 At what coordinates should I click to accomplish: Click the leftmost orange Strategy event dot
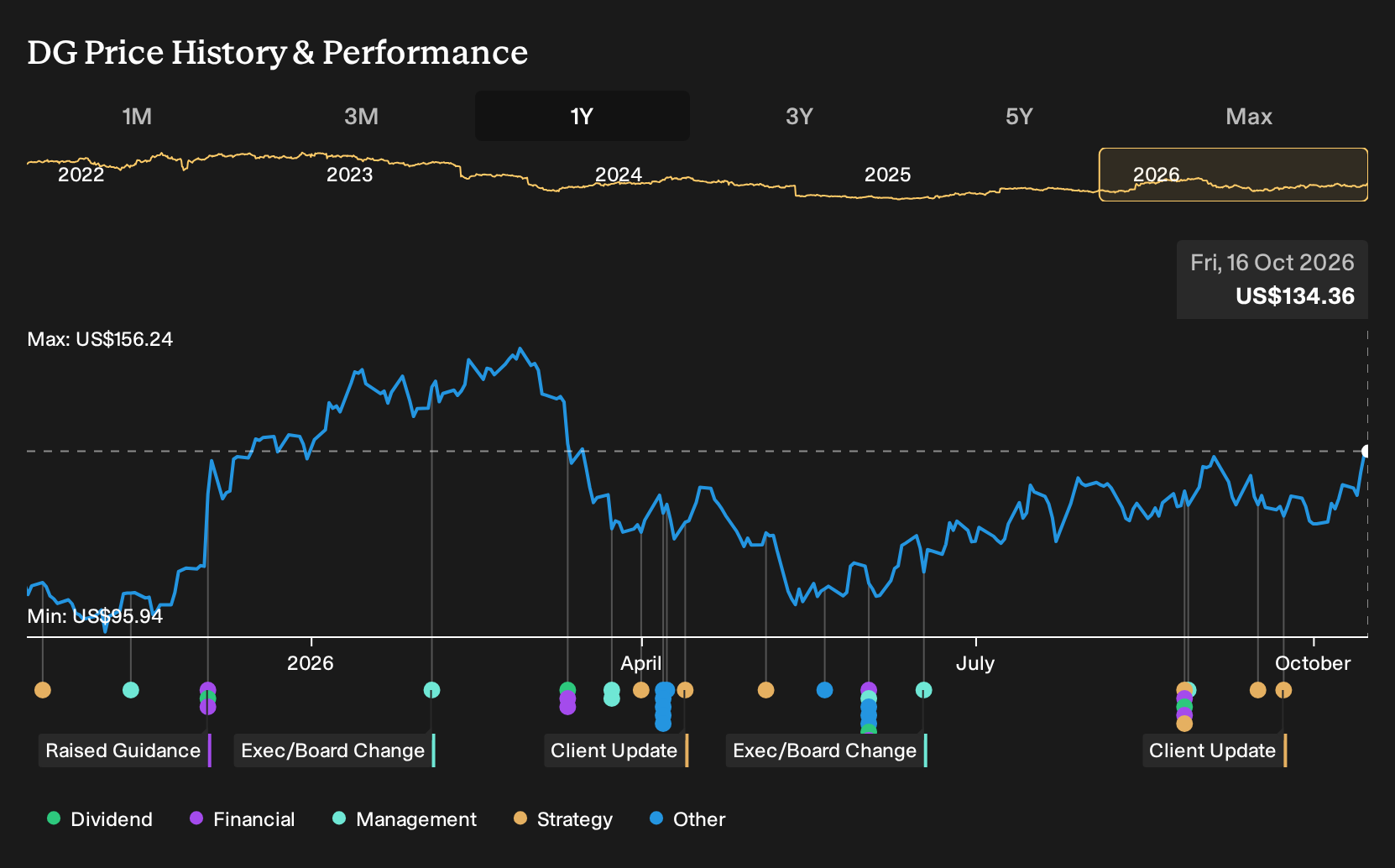pyautogui.click(x=43, y=690)
